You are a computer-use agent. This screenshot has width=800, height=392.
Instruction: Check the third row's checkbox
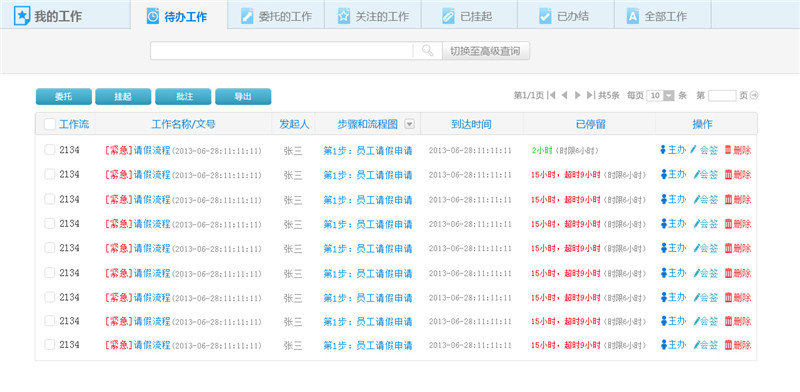coord(49,199)
